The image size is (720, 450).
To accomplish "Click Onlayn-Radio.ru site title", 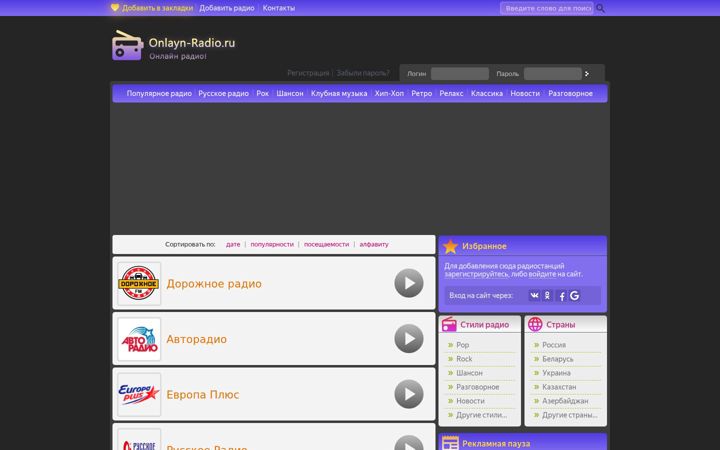I will click(192, 43).
